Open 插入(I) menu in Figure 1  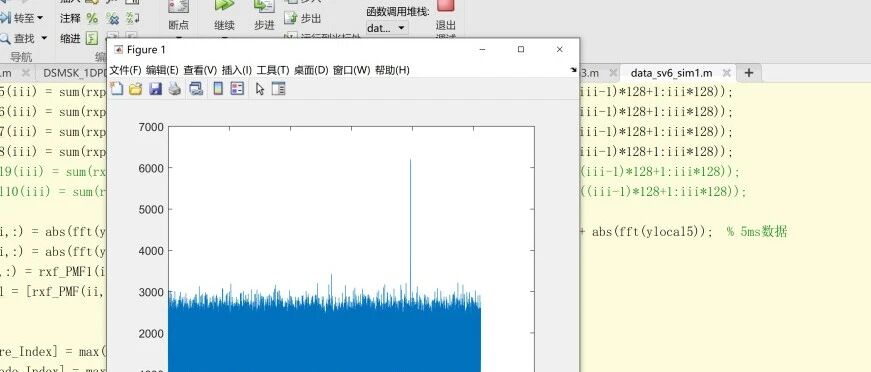click(237, 70)
